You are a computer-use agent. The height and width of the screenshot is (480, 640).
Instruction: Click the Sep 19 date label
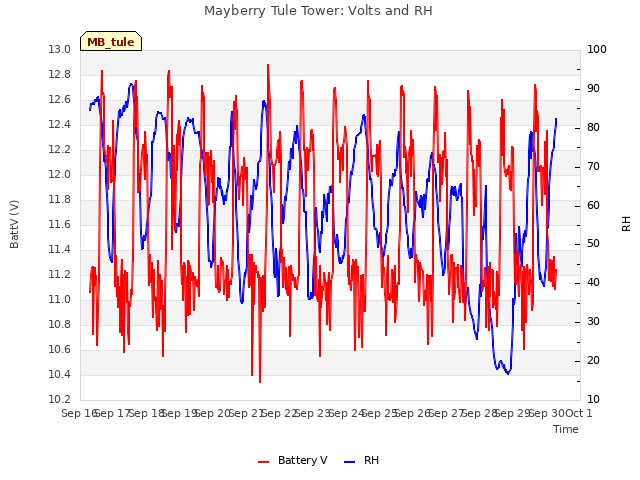(x=180, y=413)
